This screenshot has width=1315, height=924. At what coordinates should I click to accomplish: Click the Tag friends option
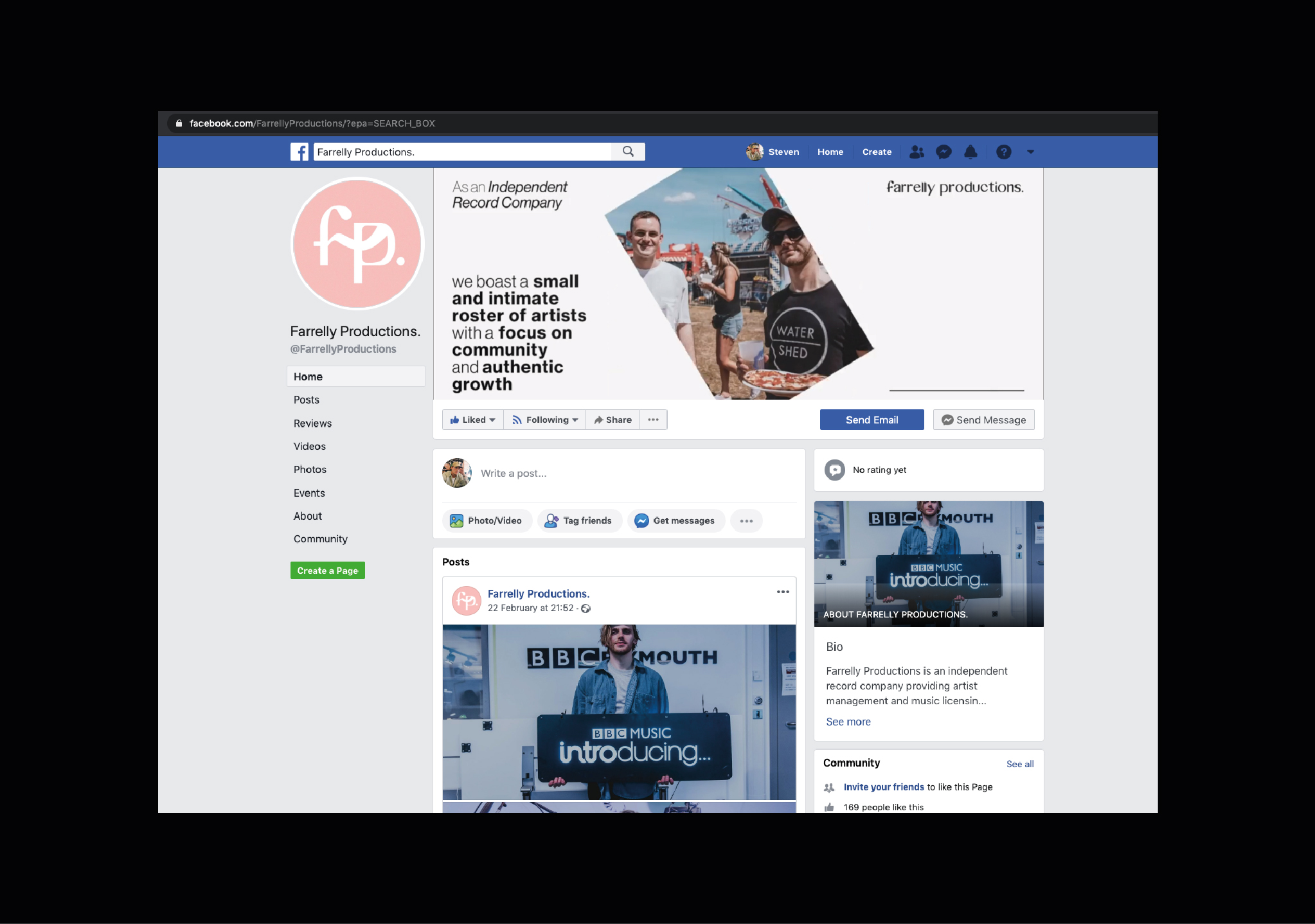(579, 520)
